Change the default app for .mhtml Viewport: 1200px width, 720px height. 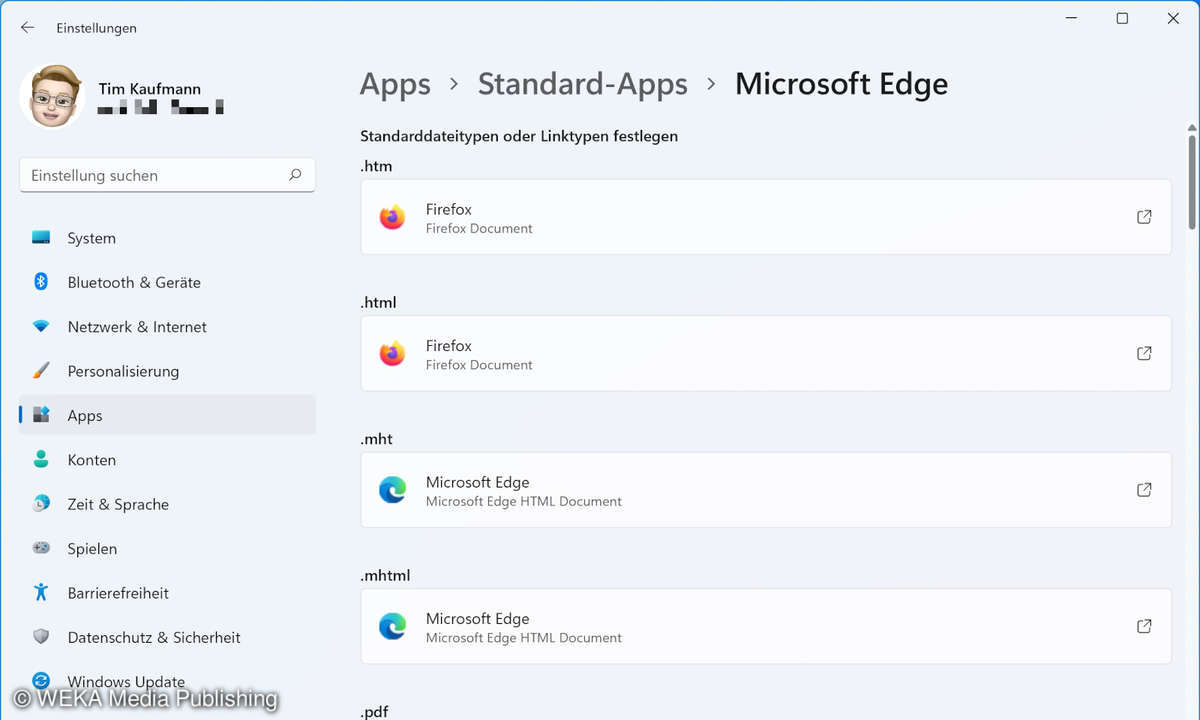pyautogui.click(x=766, y=626)
